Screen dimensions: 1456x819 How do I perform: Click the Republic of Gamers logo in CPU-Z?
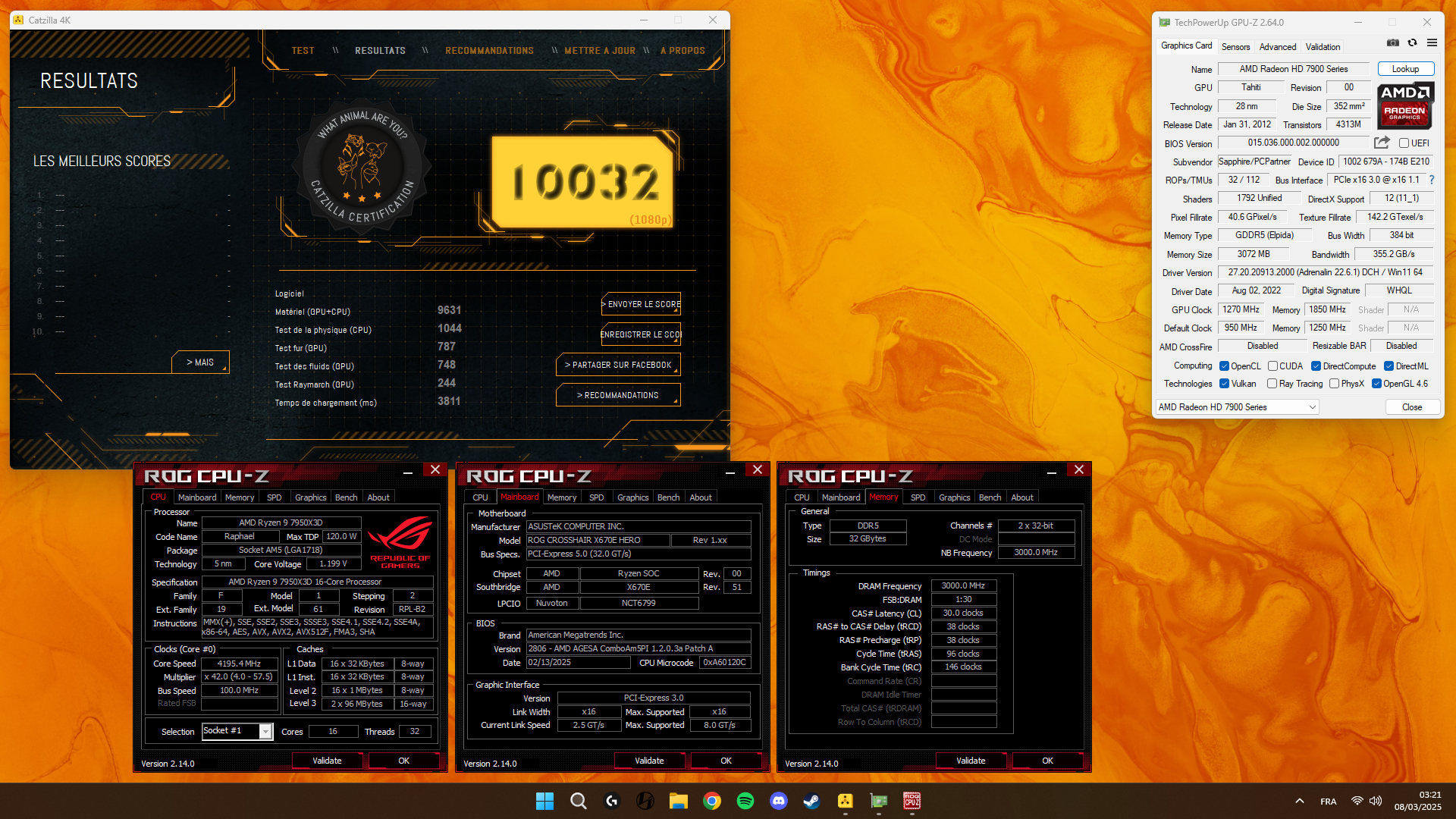tap(400, 541)
